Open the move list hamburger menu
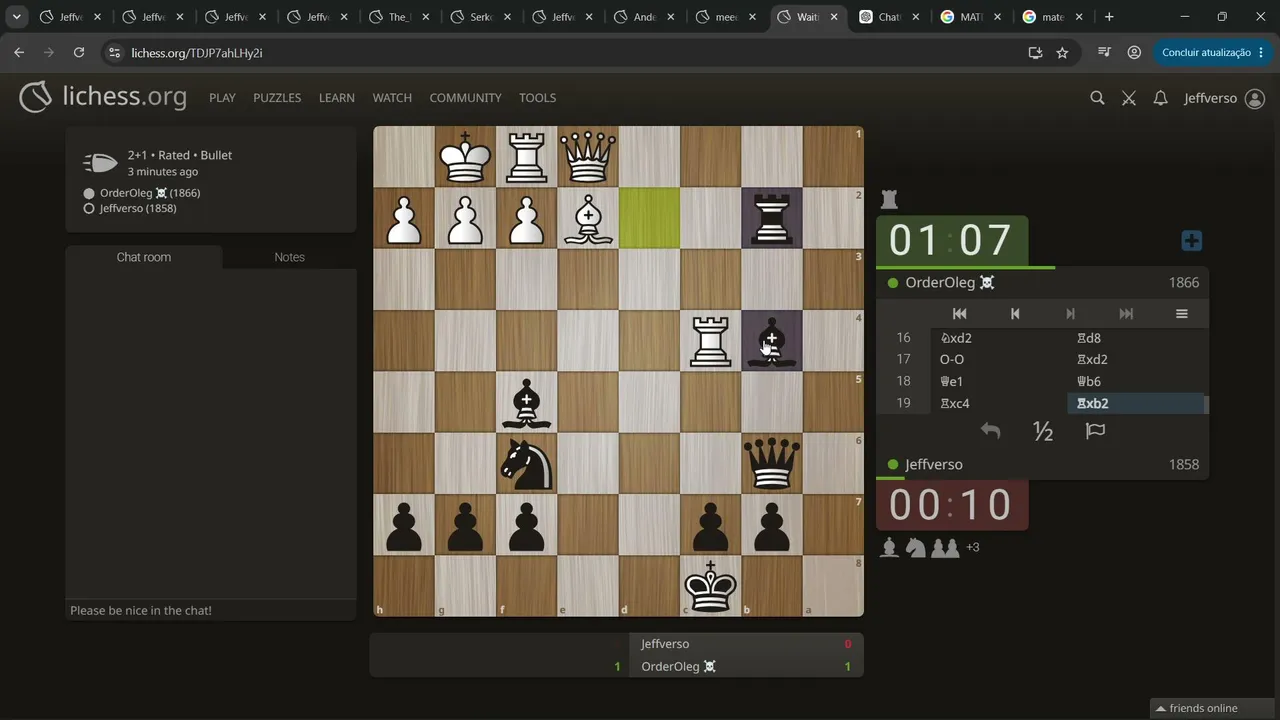1280x720 pixels. (x=1181, y=314)
